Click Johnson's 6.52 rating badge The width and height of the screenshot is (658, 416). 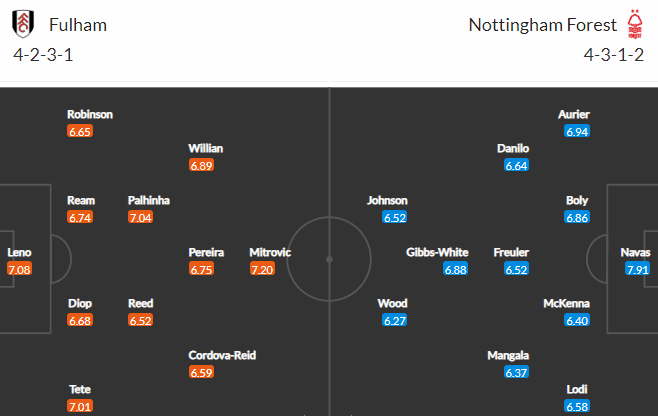[x=395, y=217]
